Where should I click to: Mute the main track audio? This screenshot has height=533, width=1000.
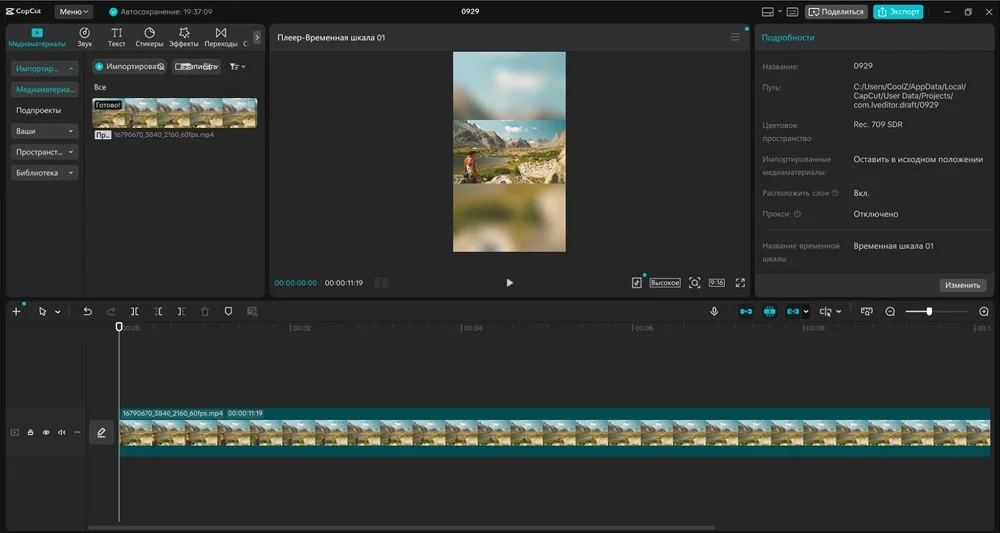tap(61, 432)
